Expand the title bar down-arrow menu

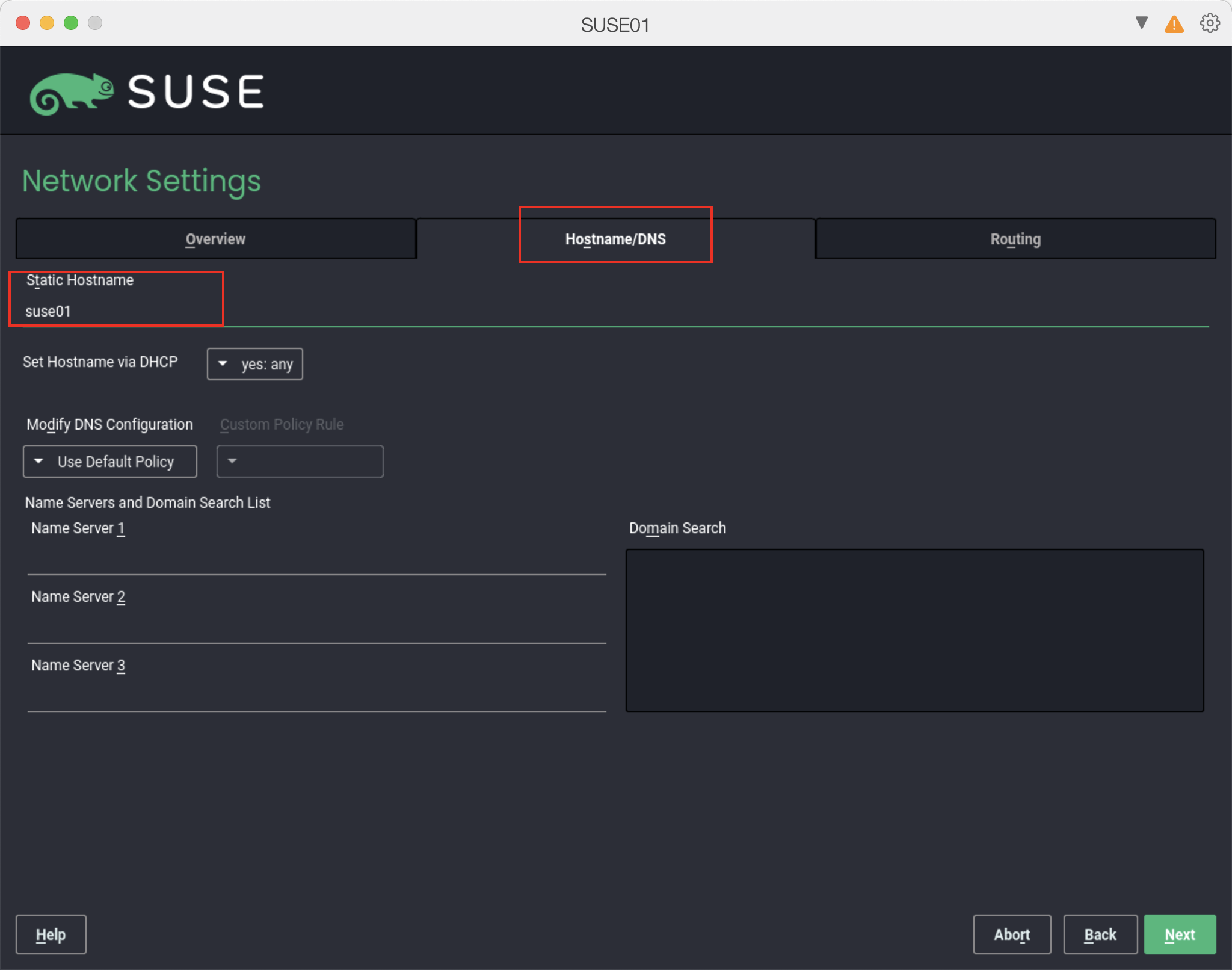click(1141, 23)
